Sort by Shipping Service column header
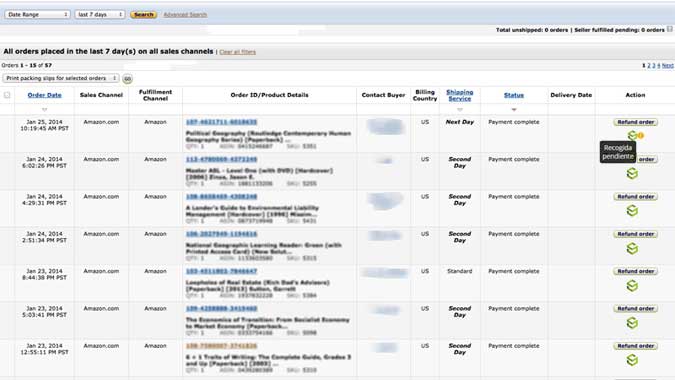Image resolution: width=675 pixels, height=380 pixels. point(460,95)
